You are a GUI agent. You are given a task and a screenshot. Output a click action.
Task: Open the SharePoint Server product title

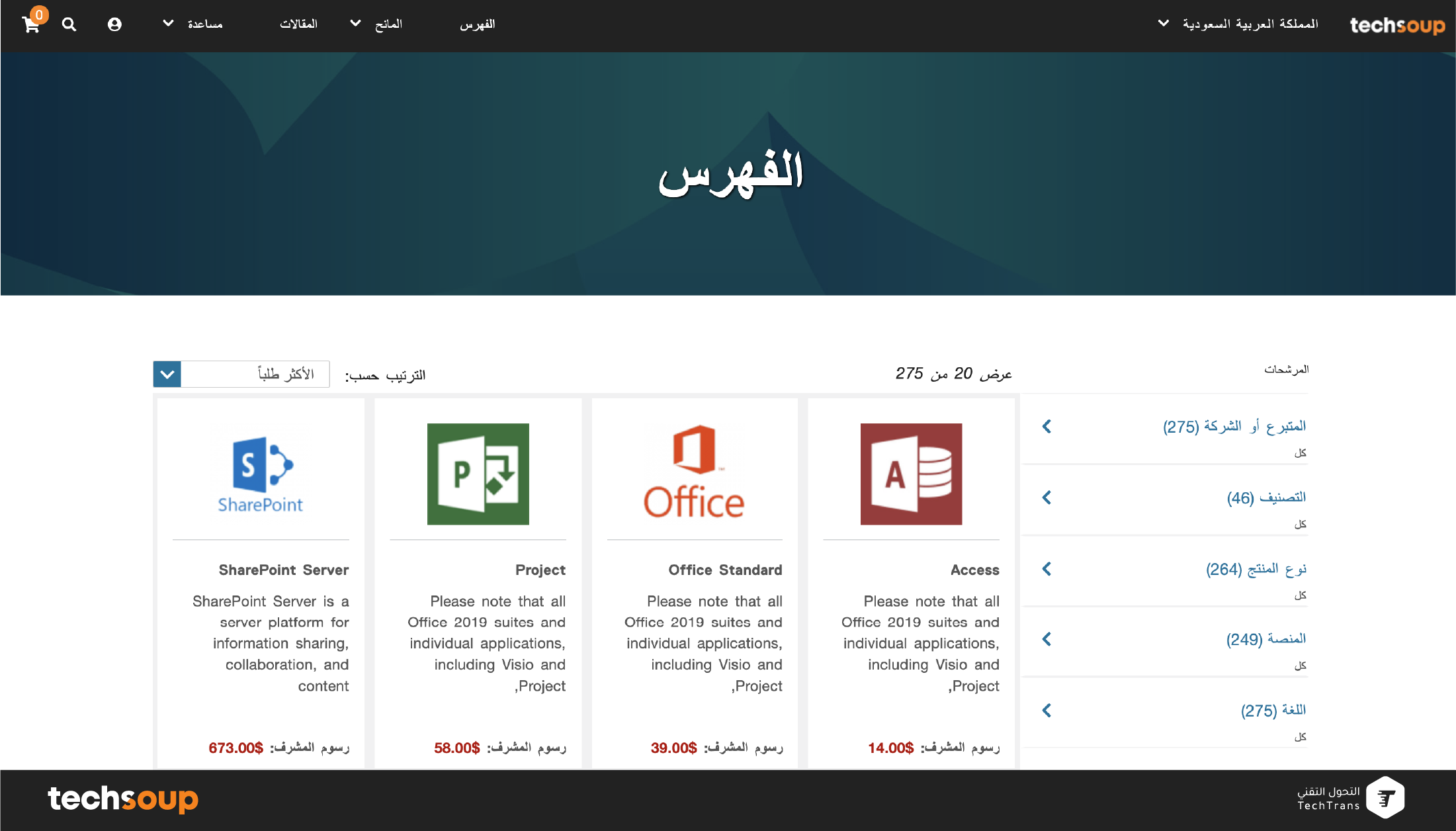point(284,570)
